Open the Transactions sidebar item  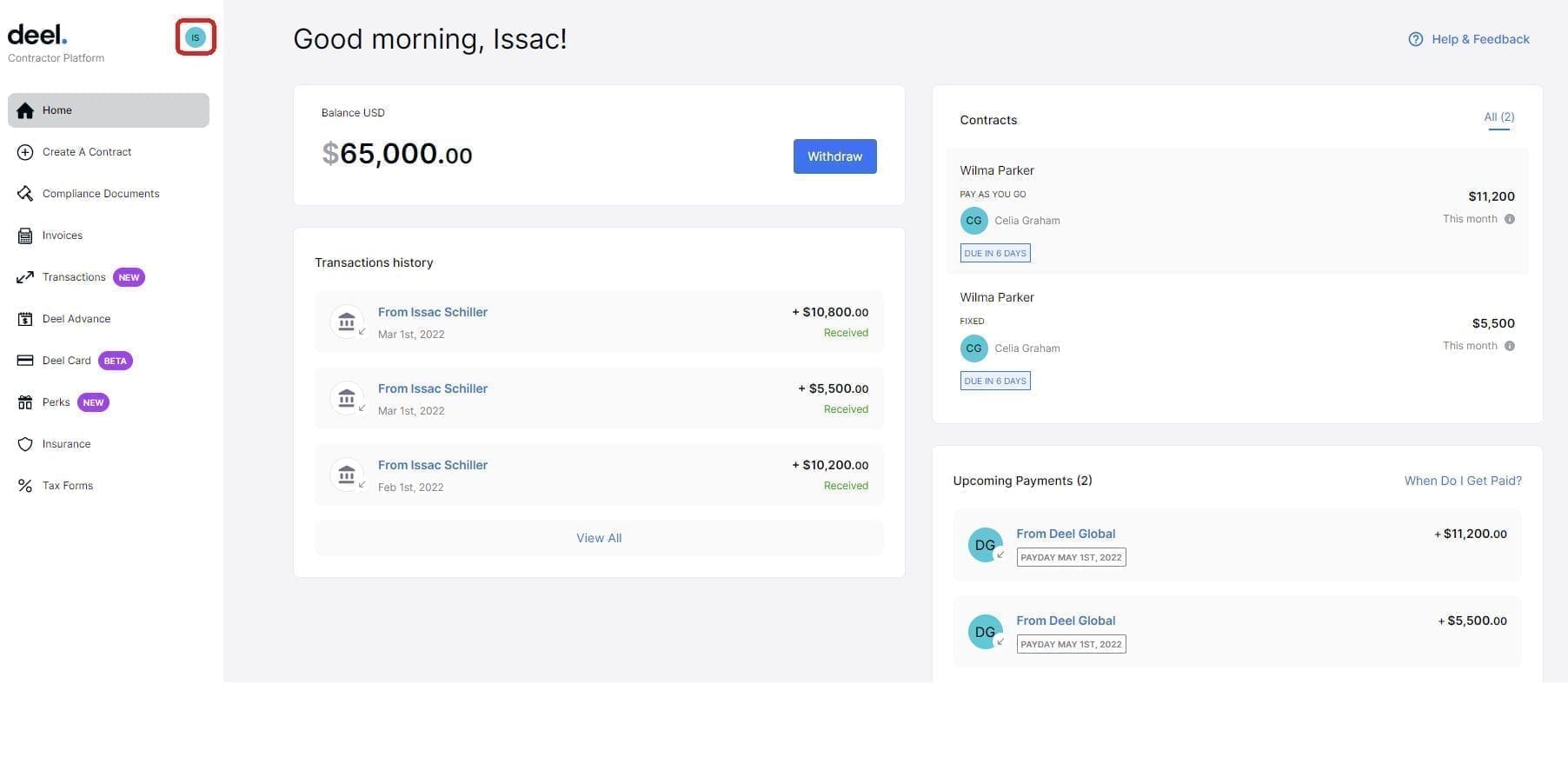(x=109, y=277)
